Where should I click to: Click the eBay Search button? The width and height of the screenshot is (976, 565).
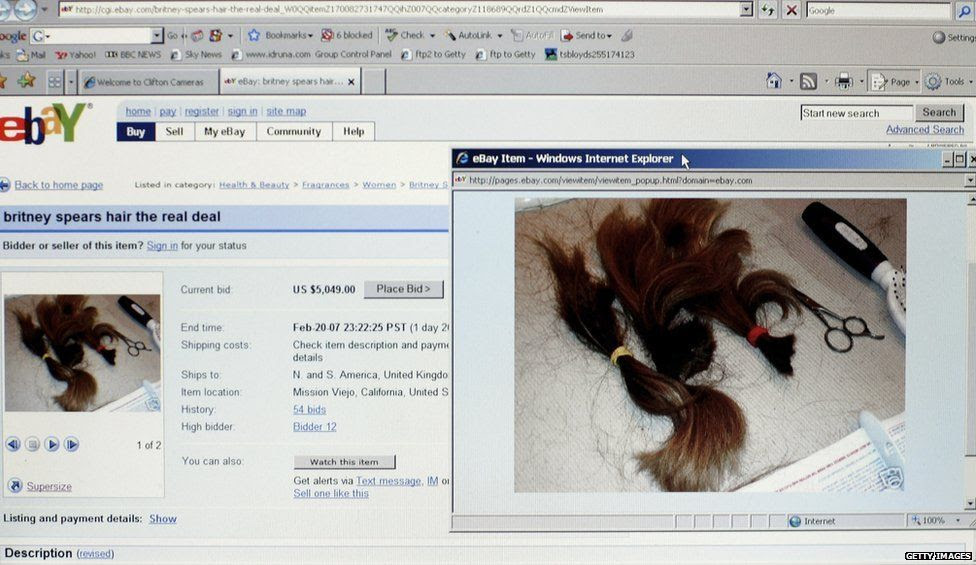click(939, 112)
